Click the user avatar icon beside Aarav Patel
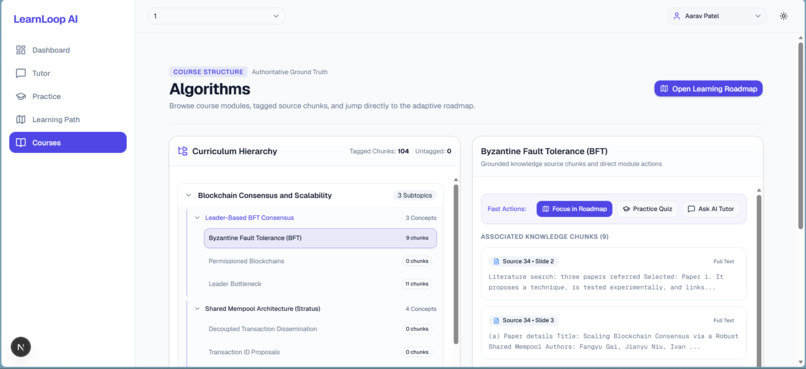806x369 pixels. pyautogui.click(x=676, y=16)
